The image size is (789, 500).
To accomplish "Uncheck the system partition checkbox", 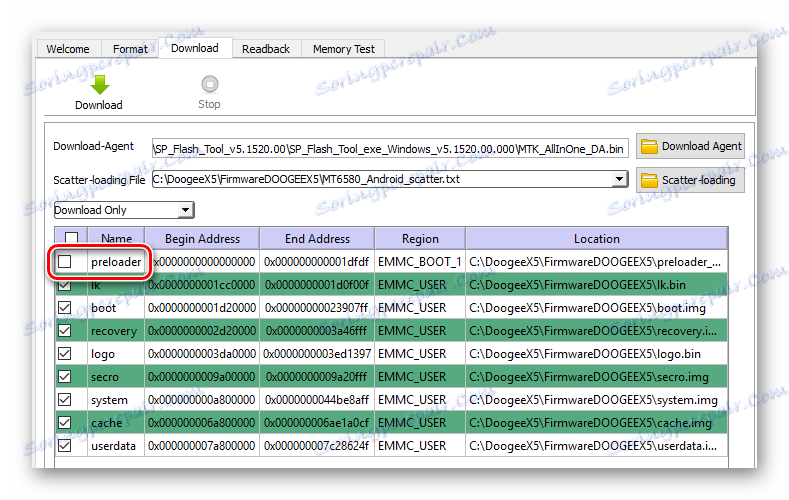I will click(64, 399).
